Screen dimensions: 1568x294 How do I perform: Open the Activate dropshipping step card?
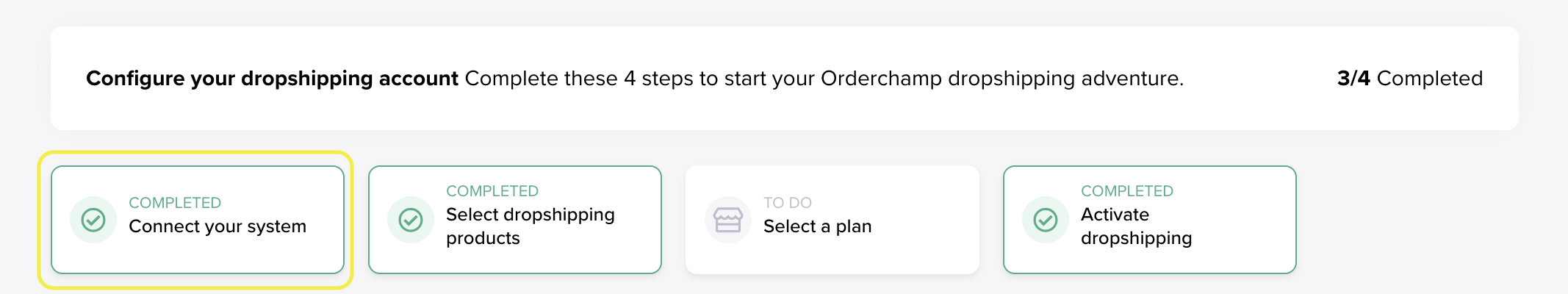pos(1150,220)
